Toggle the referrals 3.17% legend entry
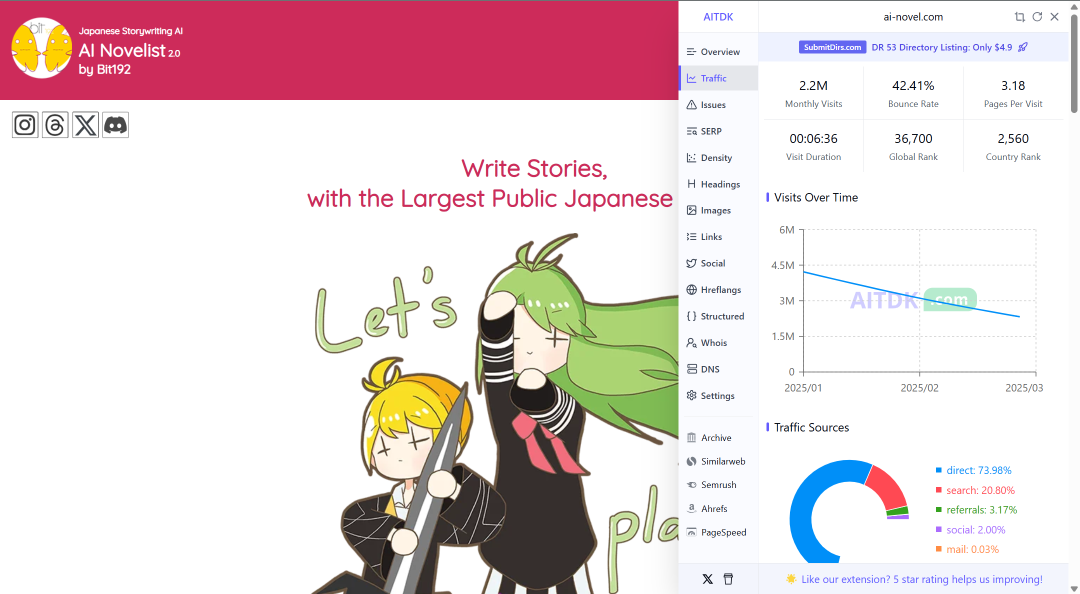 (x=976, y=510)
